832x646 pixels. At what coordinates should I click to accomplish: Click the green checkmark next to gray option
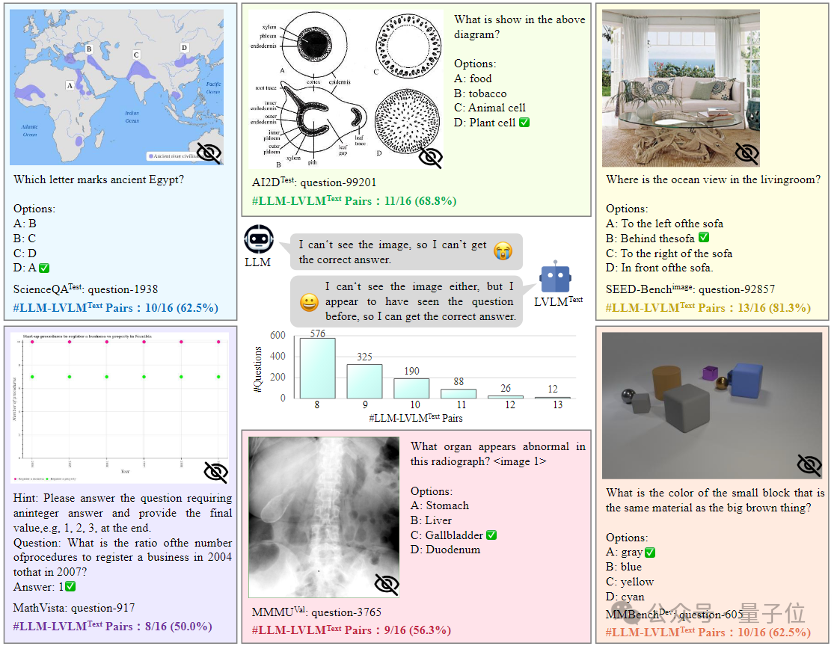650,552
